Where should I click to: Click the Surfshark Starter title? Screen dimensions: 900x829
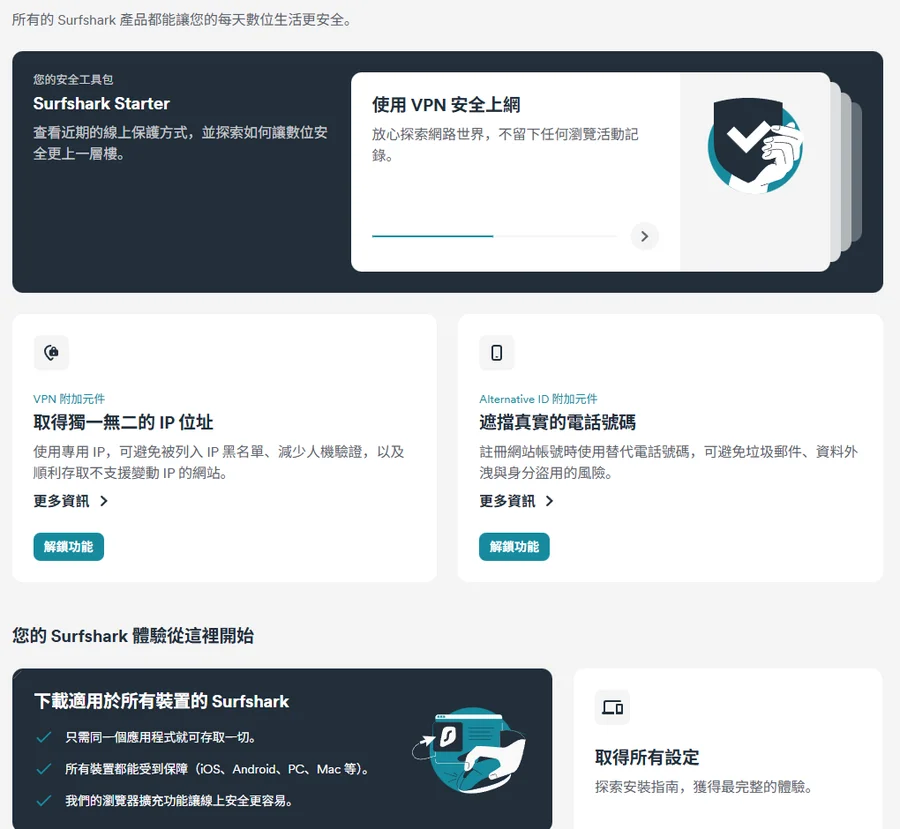pos(101,104)
